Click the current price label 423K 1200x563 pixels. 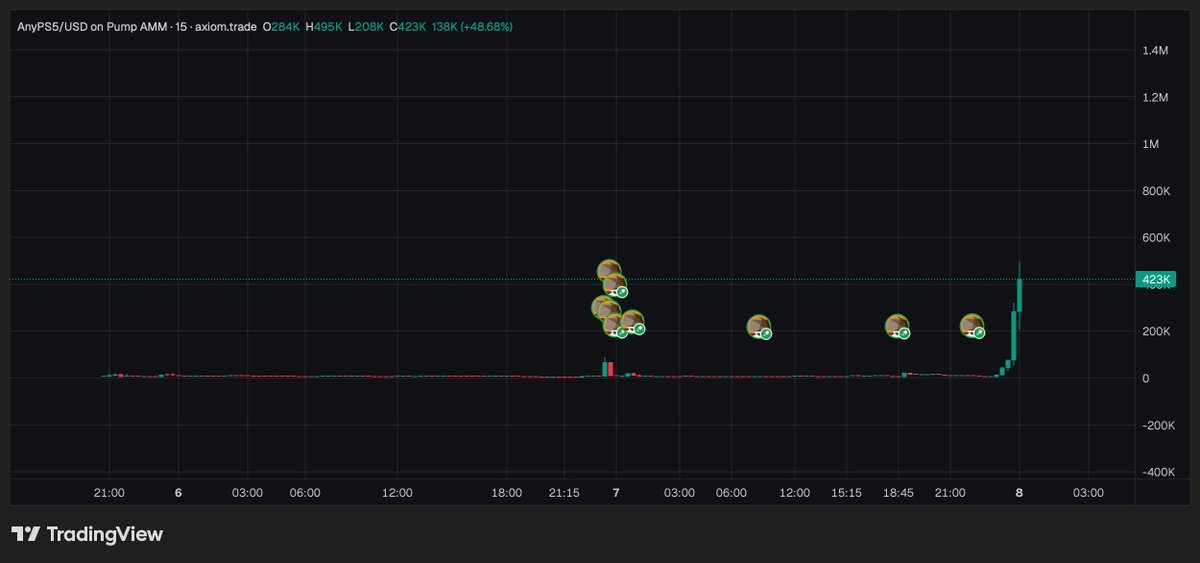pos(1154,280)
